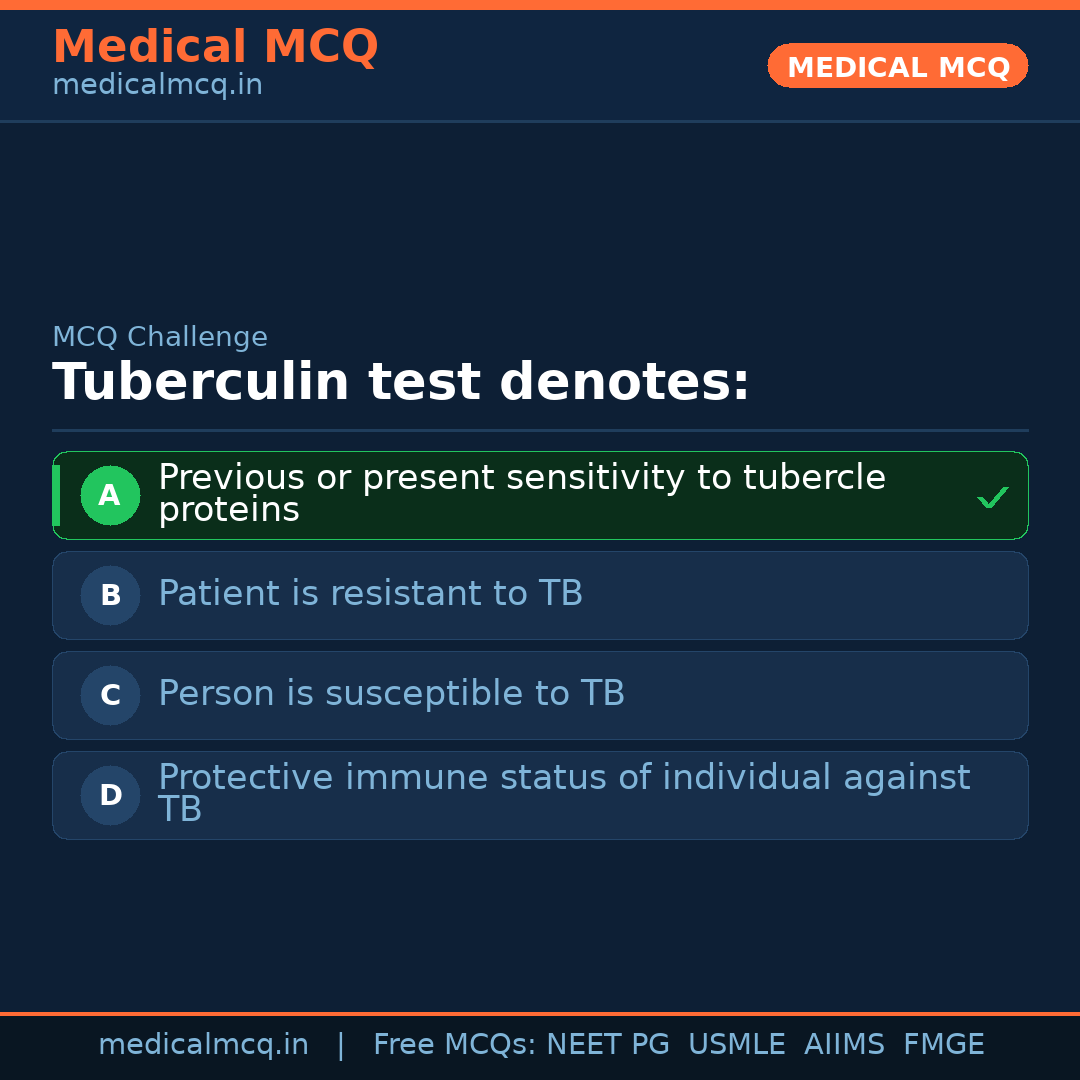This screenshot has width=1080, height=1080.
Task: Open medicalmcq.in link in footer
Action: 203,1045
